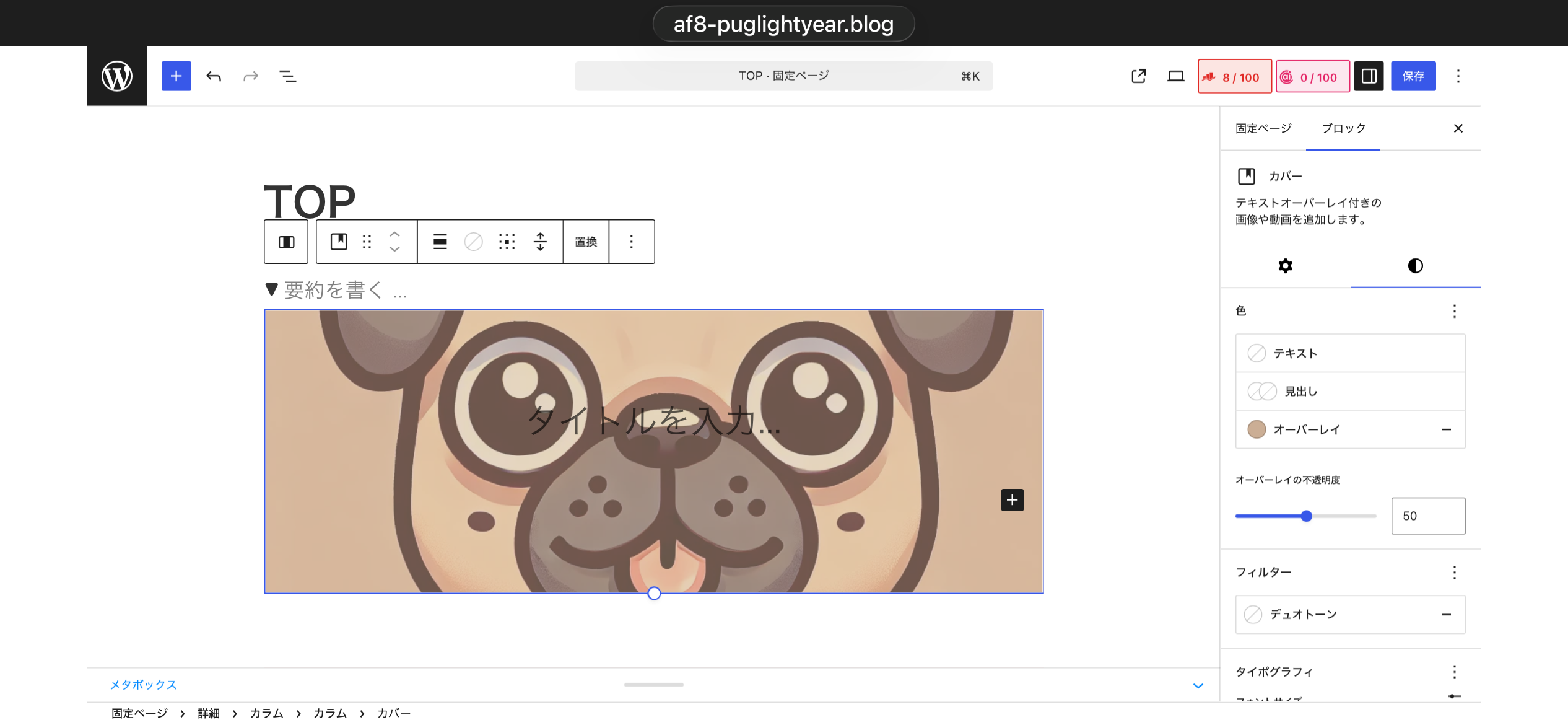This screenshot has height=725, width=1568.
Task: Select the styles half-circle tab
Action: (1415, 266)
